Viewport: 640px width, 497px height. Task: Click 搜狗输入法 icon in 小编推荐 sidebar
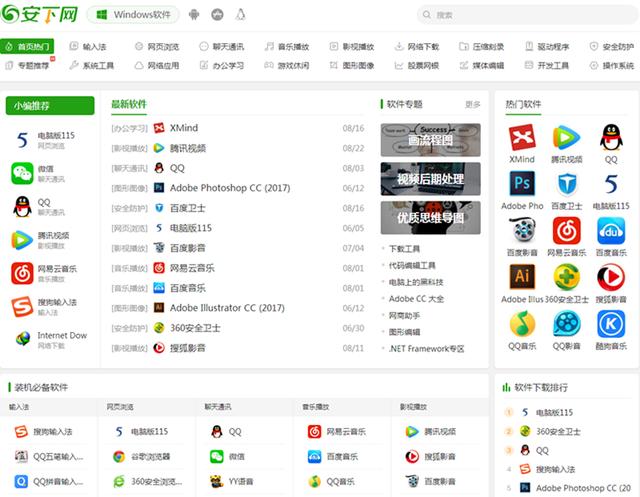(22, 307)
